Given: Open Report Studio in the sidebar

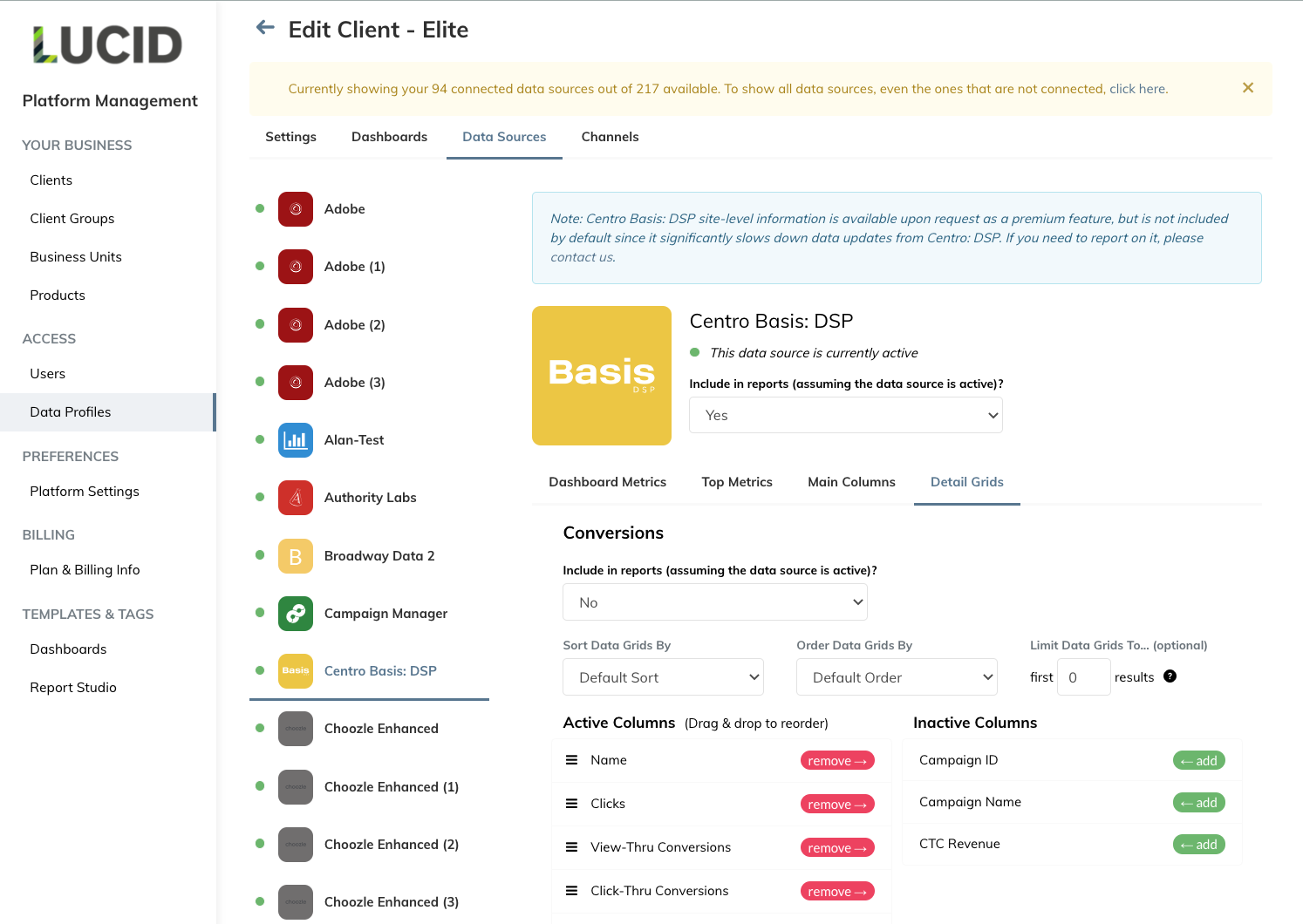Looking at the screenshot, I should point(73,688).
